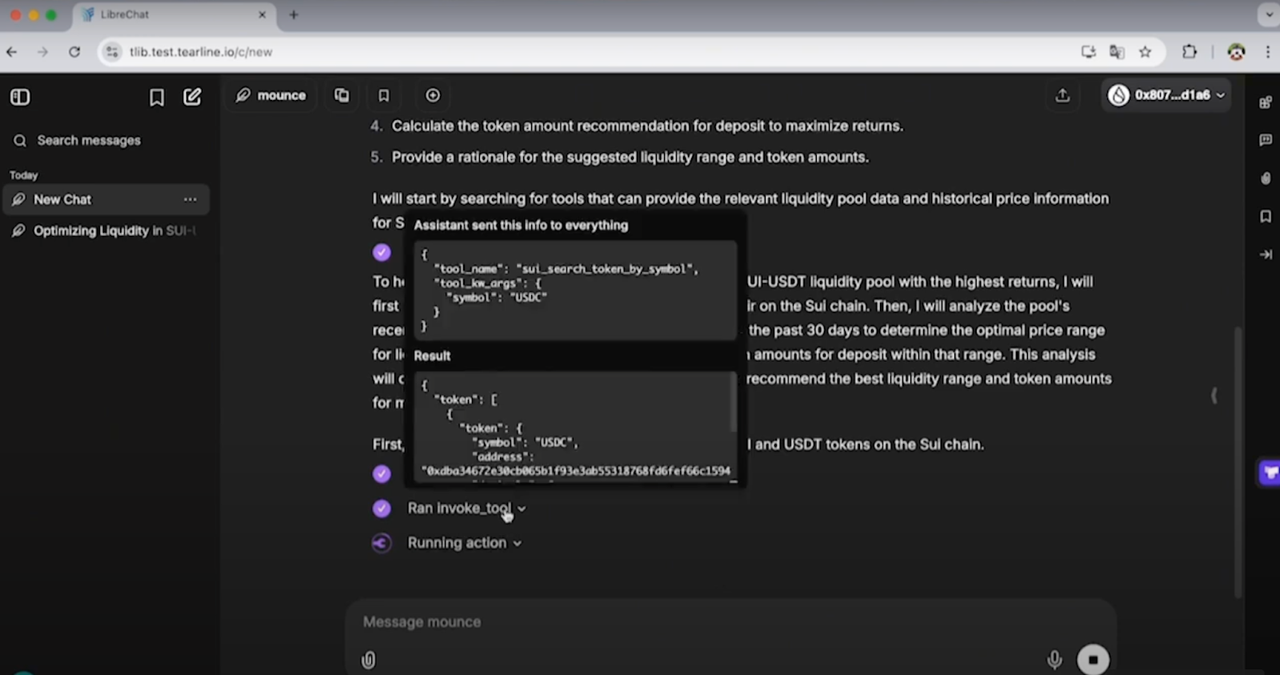Expand the Running action details
This screenshot has height=675, width=1280.
[463, 543]
